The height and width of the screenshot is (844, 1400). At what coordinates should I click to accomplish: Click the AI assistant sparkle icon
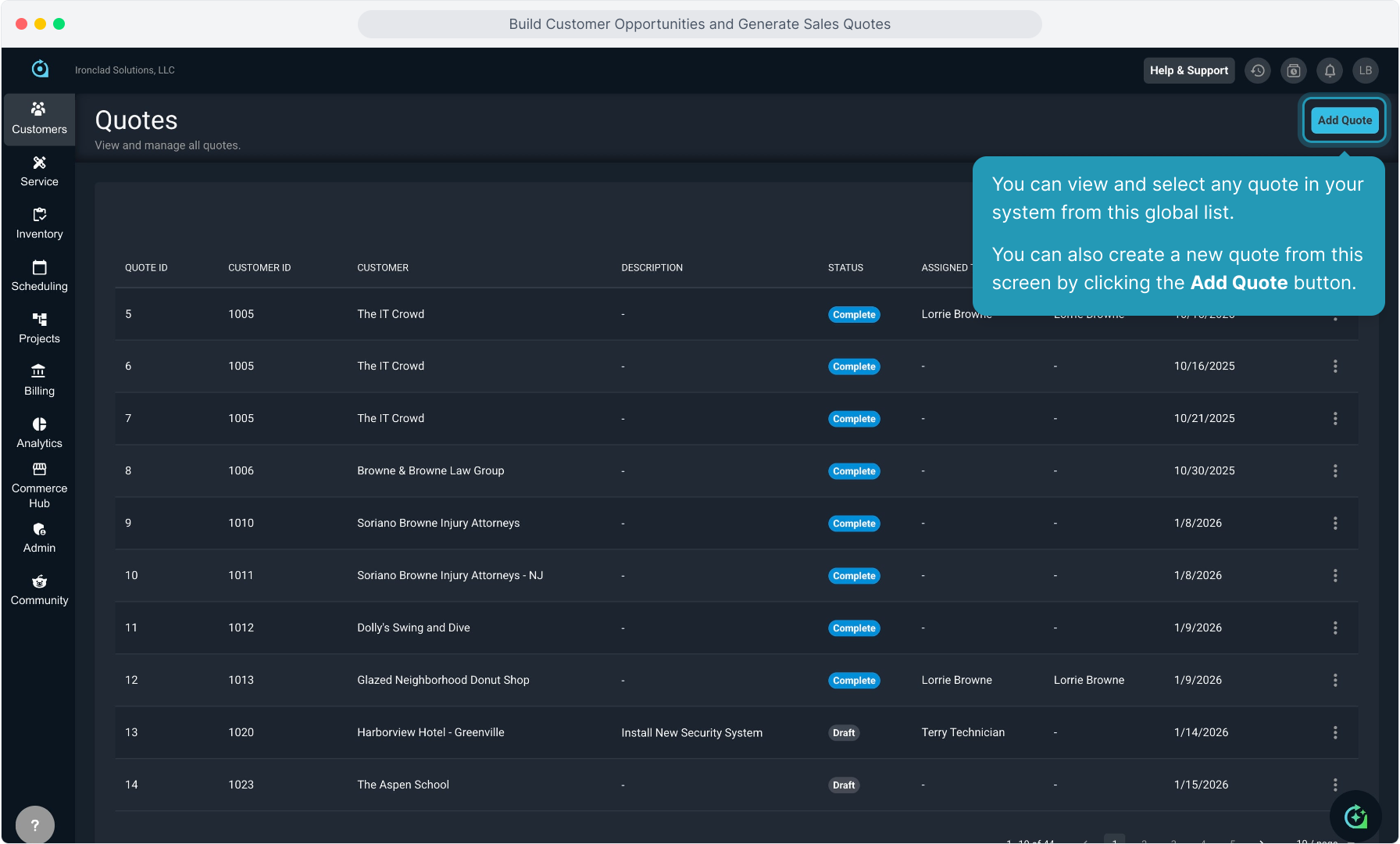(x=1355, y=817)
